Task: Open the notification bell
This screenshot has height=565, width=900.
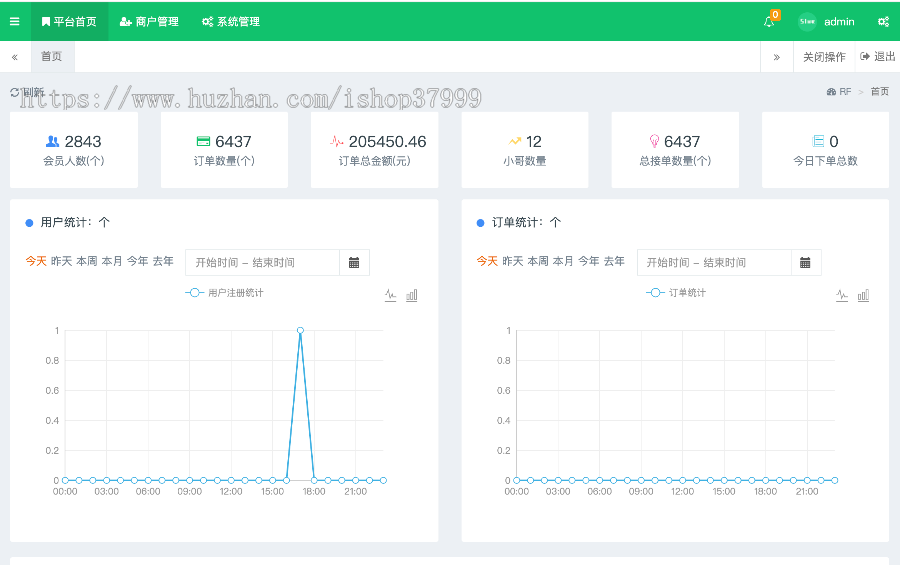Action: (769, 21)
